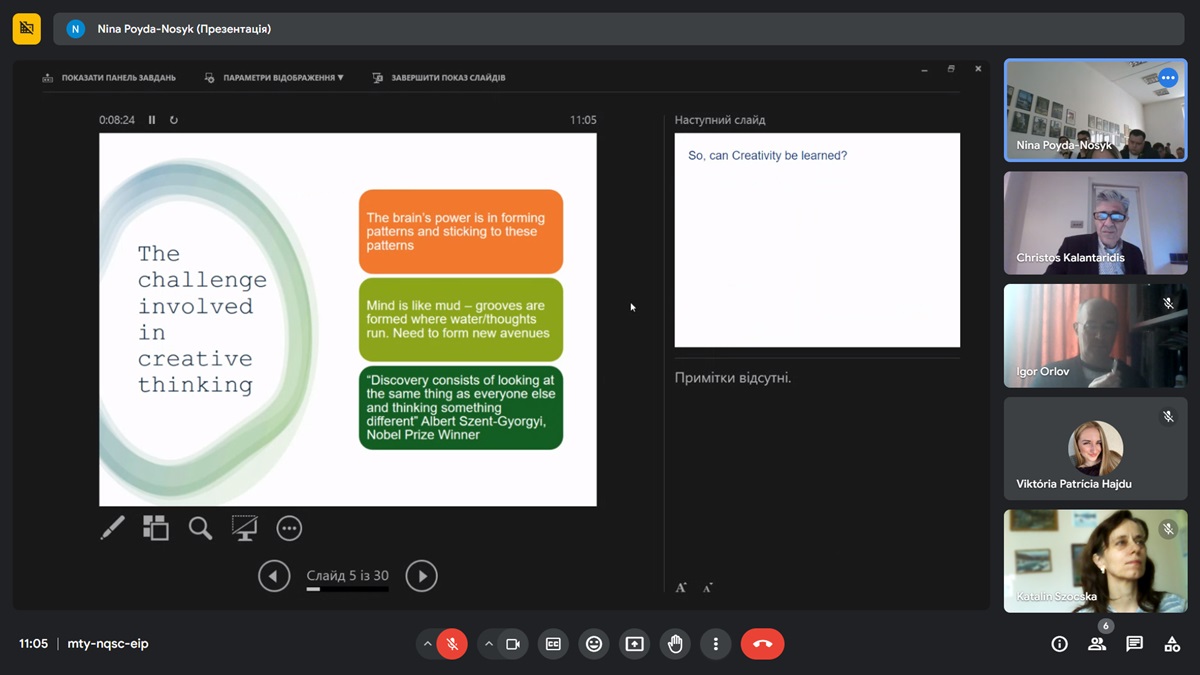The image size is (1200, 675).
Task: Open the see all slides grid icon
Action: (x=156, y=528)
